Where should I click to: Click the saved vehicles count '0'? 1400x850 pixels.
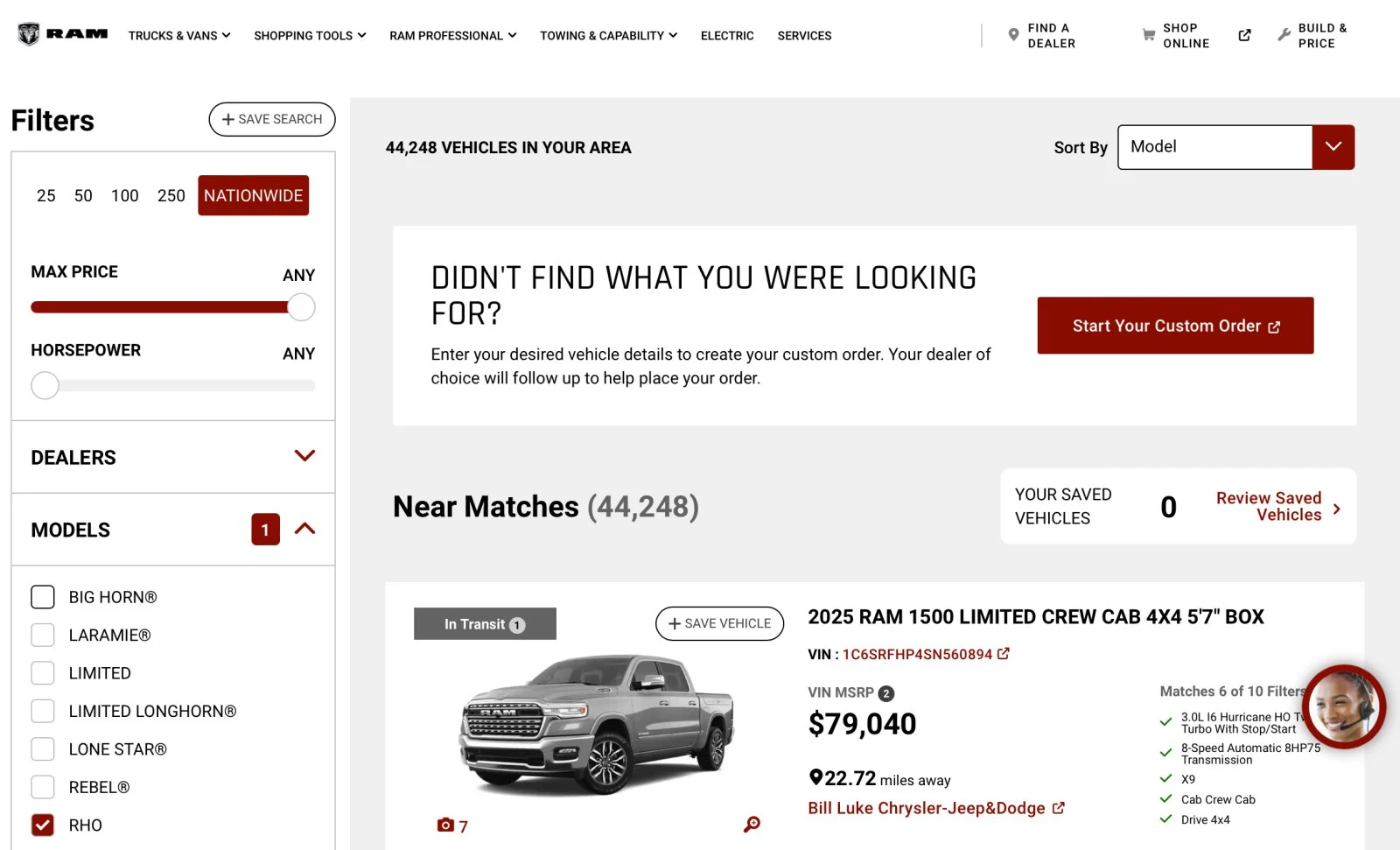(x=1168, y=507)
